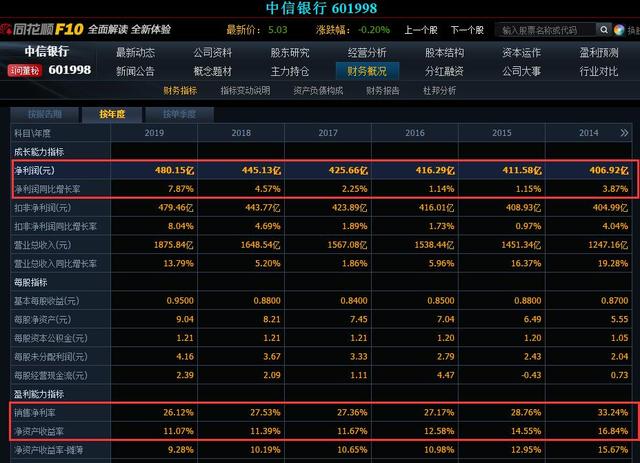Click the 2014 column header
This screenshot has width=640, height=463.
[x=589, y=133]
